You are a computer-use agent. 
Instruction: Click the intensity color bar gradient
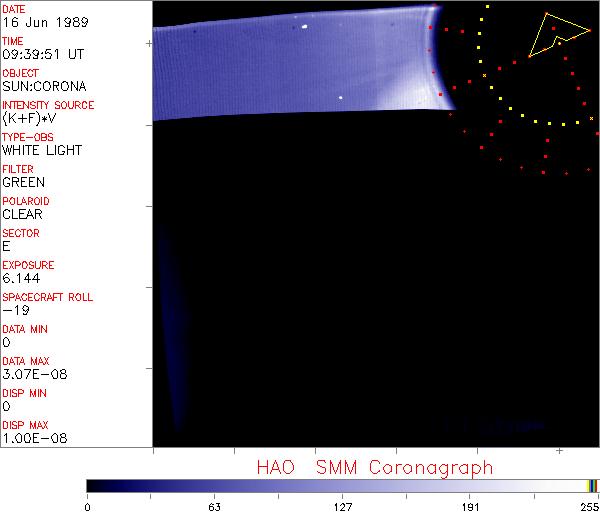coord(342,486)
